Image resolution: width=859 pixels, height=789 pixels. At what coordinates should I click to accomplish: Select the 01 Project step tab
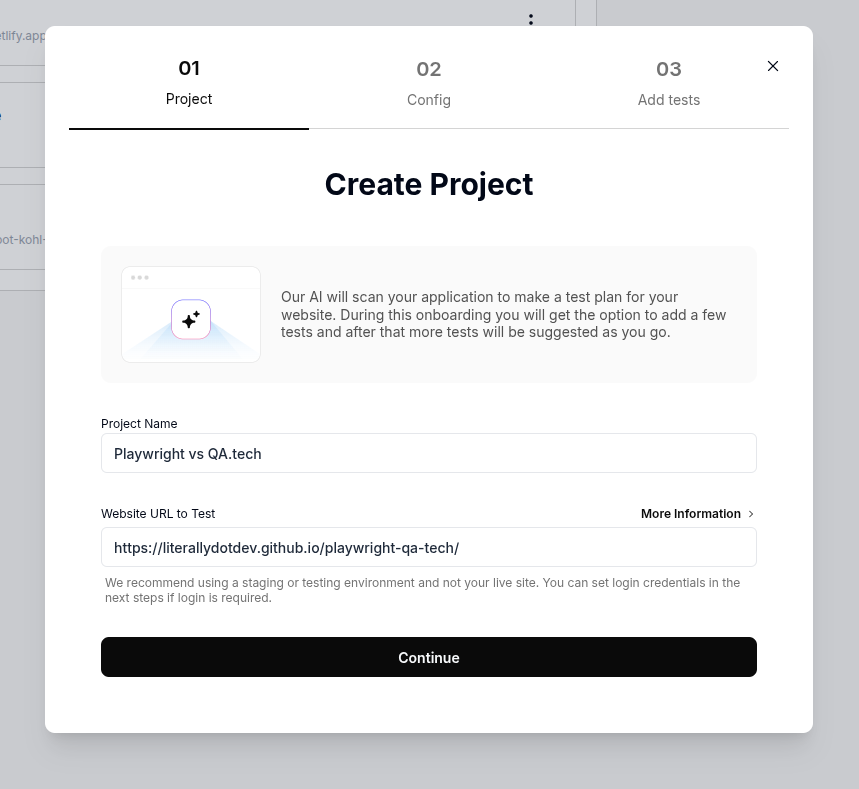189,82
